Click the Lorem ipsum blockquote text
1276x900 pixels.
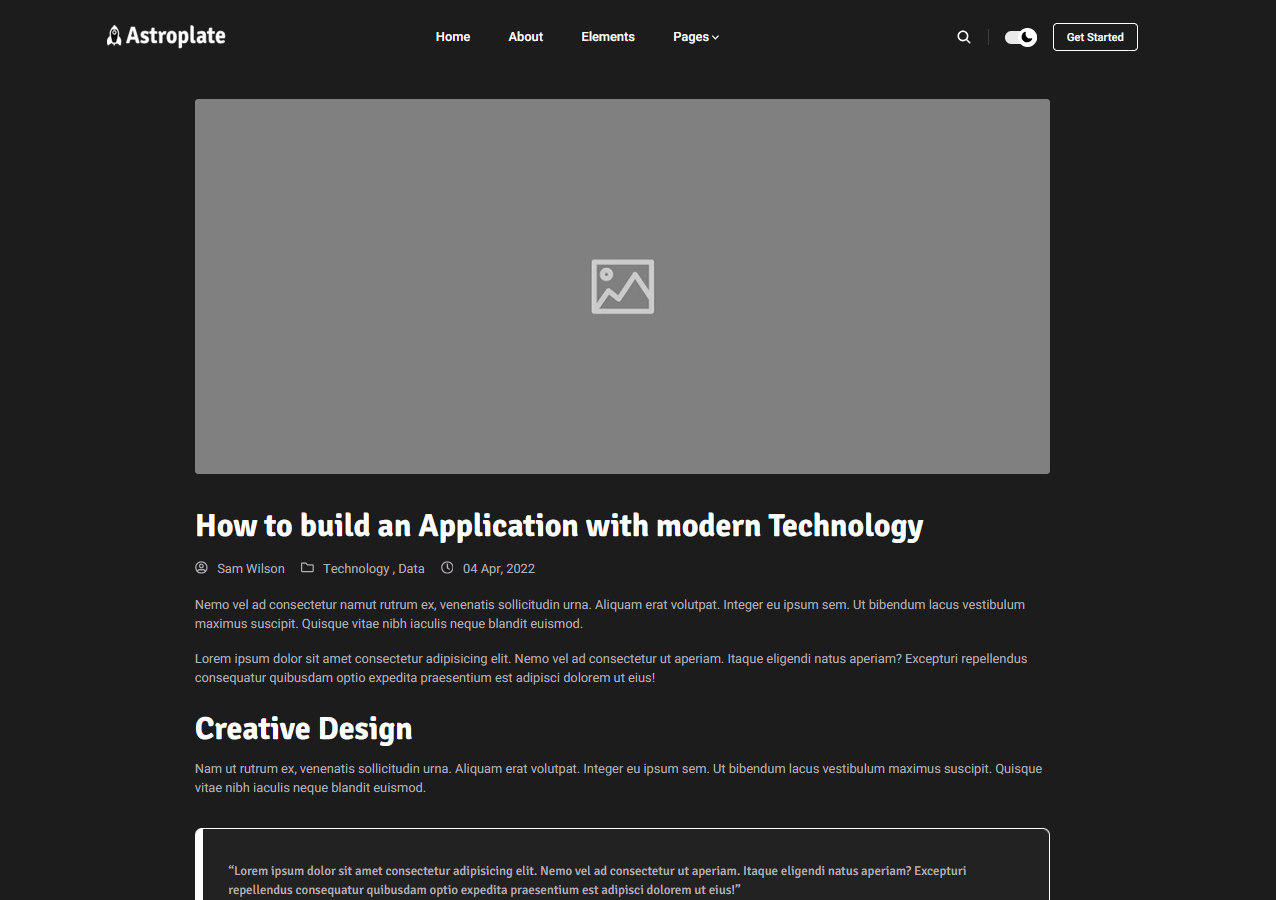pos(597,880)
